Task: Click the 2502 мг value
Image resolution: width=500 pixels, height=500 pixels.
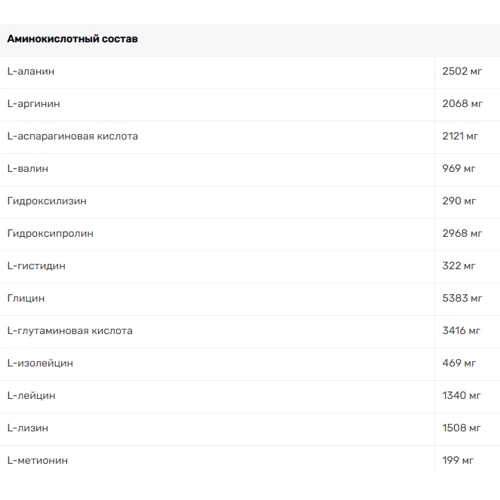Action: 462,71
